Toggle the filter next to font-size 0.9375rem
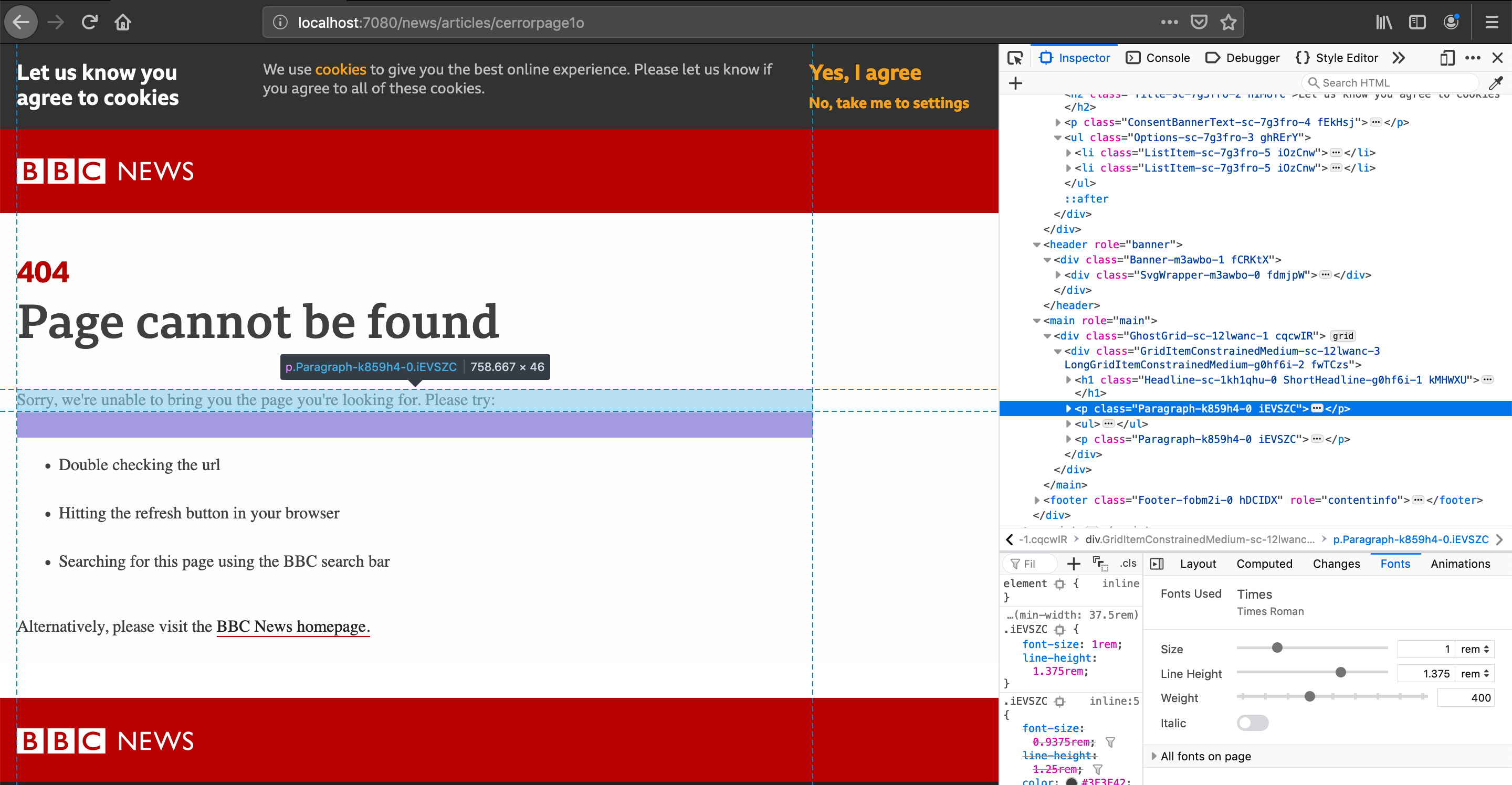This screenshot has height=785, width=1512. coord(1110,741)
